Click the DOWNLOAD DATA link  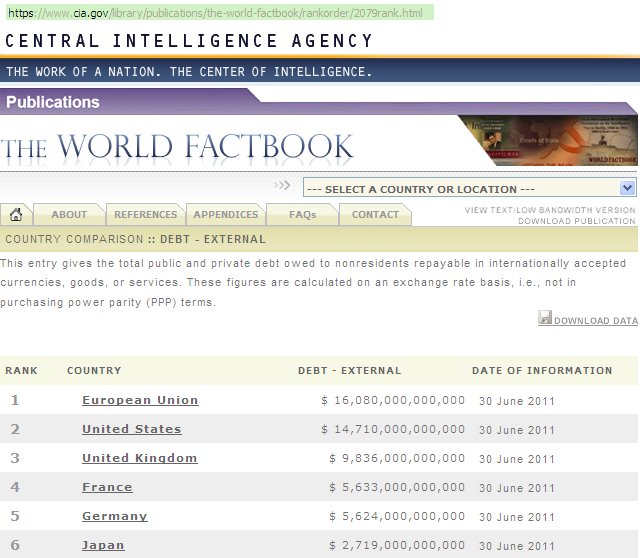coord(596,321)
